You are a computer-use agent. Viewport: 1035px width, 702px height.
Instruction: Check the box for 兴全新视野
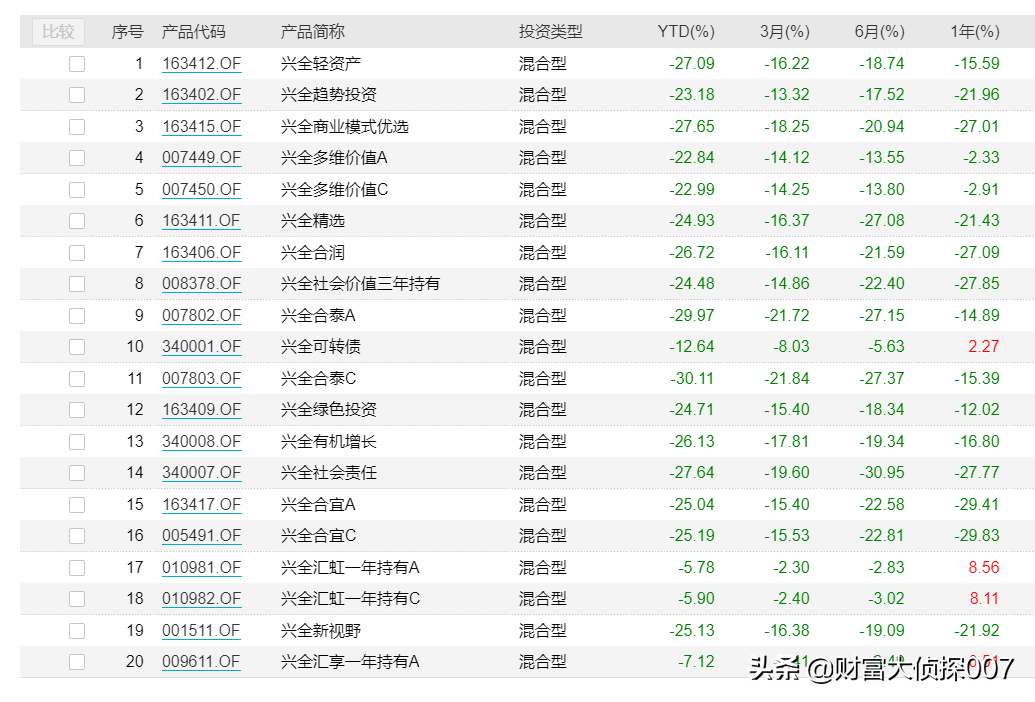tap(77, 631)
